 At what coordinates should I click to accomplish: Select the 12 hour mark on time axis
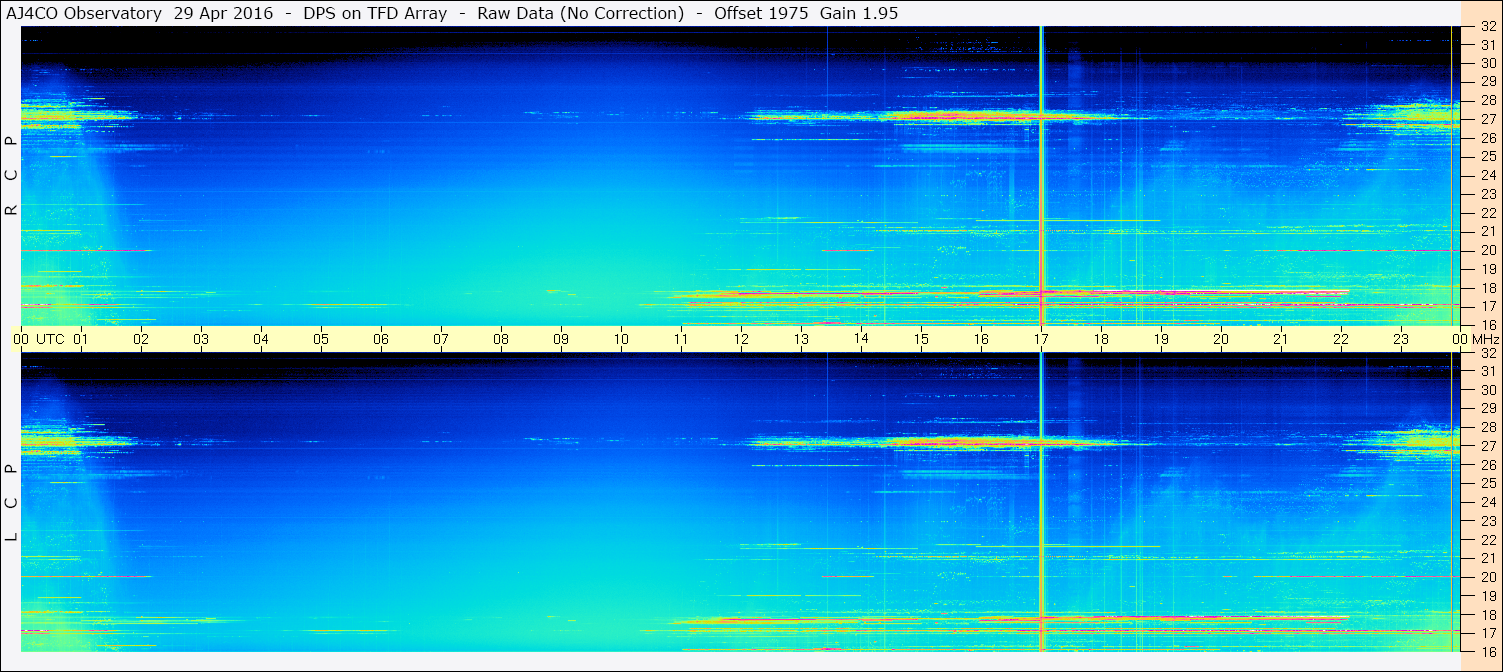[x=741, y=339]
